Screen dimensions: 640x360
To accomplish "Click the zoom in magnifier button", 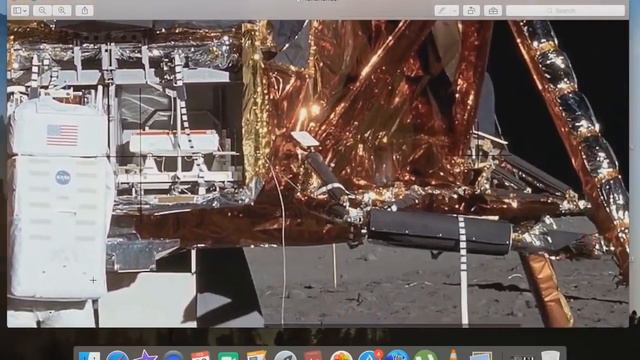I will click(x=62, y=10).
